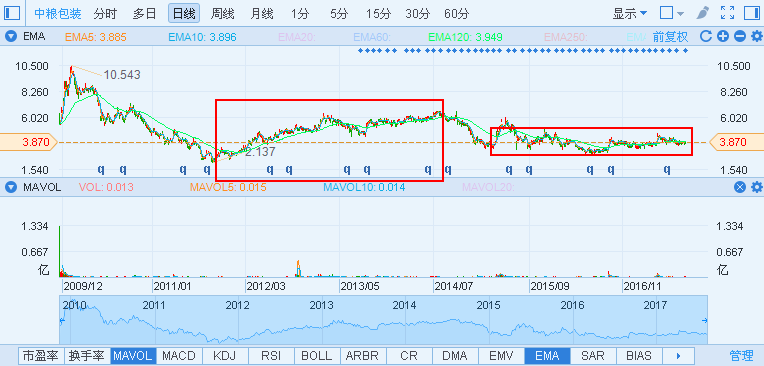Toggle the EMA indicator button
This screenshot has width=764, height=366.
pos(547,356)
